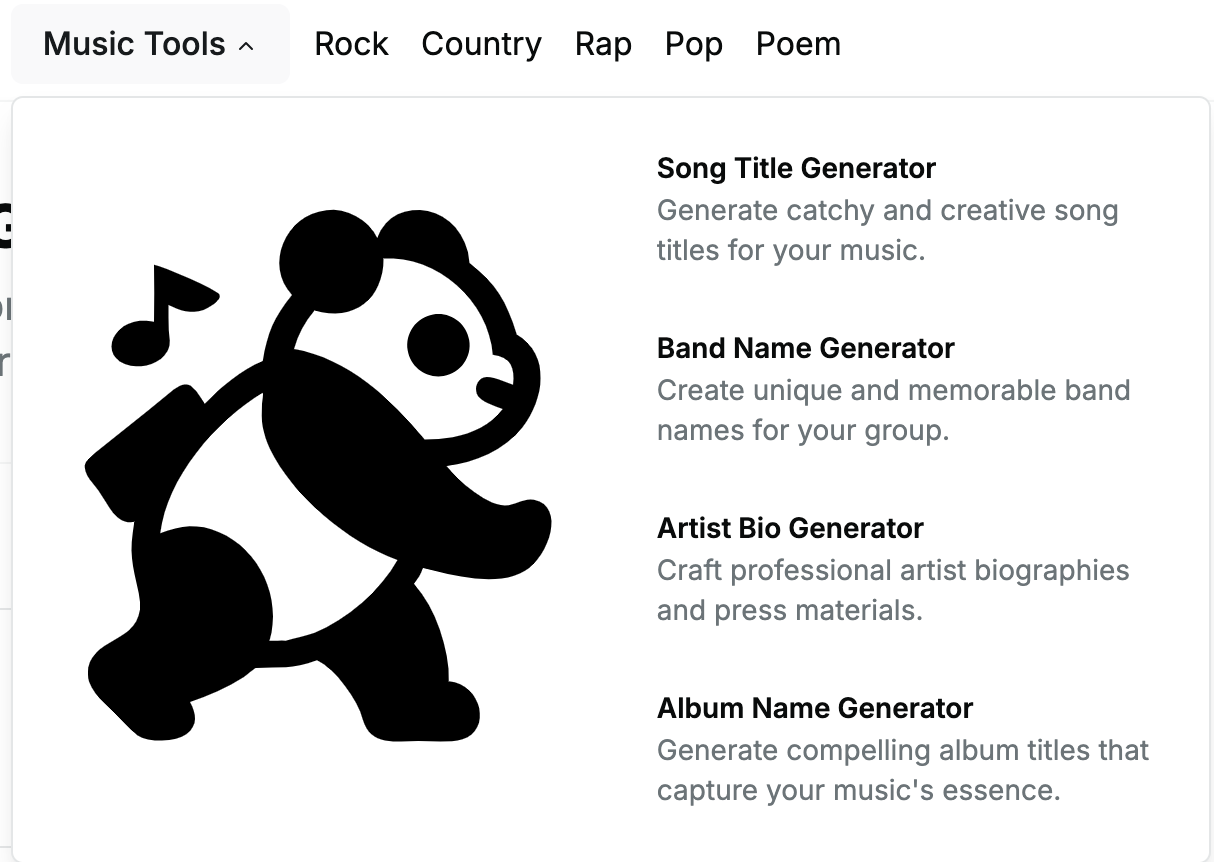The image size is (1214, 862).
Task: Launch the Artist Bio Generator
Action: 790,528
